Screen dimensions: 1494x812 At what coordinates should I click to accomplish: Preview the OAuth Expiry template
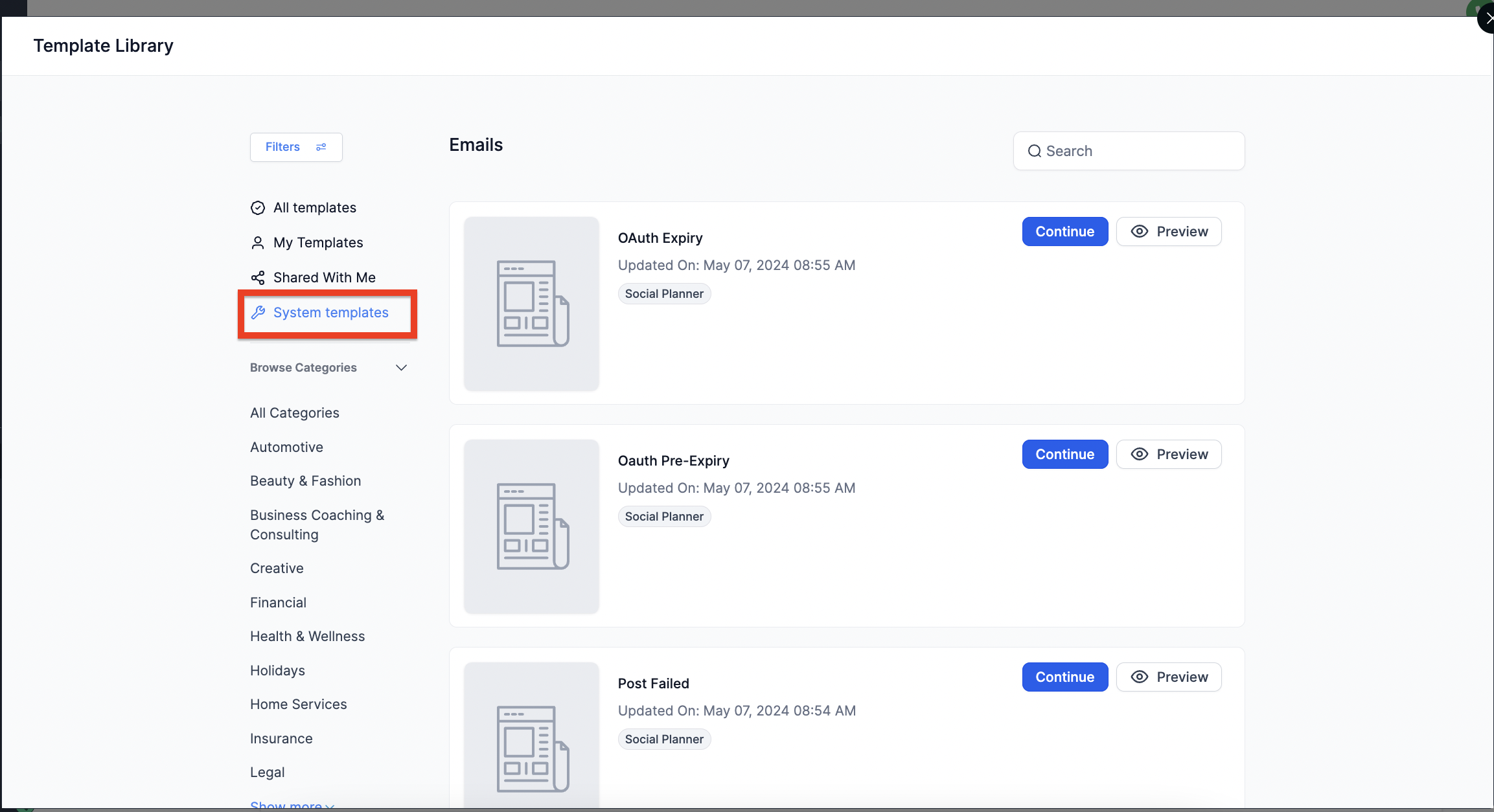(1169, 232)
